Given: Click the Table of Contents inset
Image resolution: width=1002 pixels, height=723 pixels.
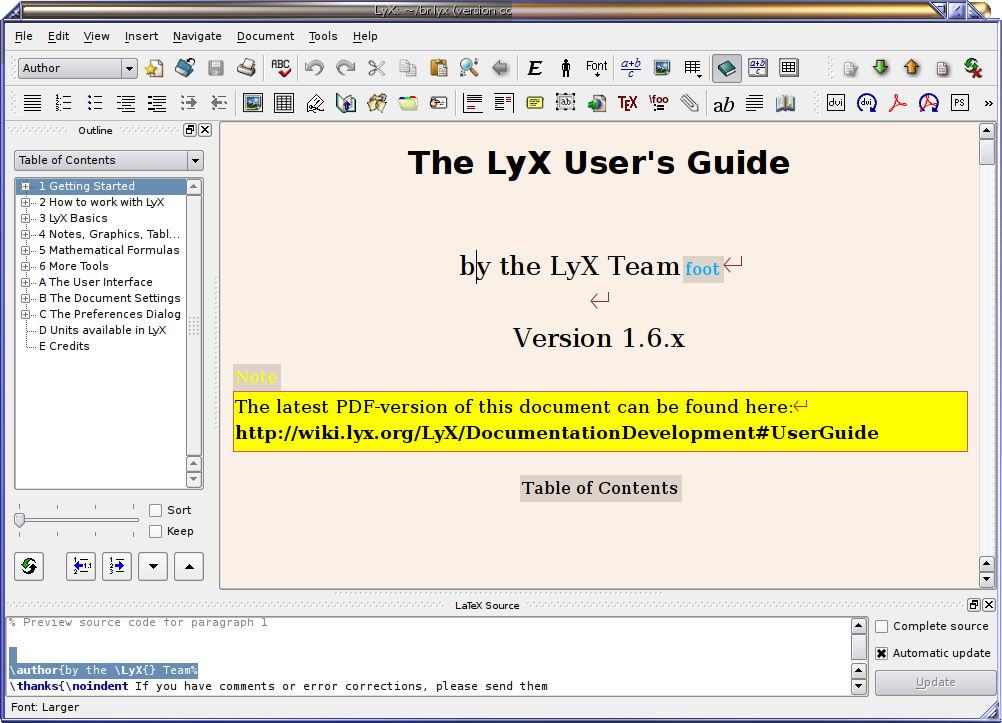Looking at the screenshot, I should [x=600, y=488].
